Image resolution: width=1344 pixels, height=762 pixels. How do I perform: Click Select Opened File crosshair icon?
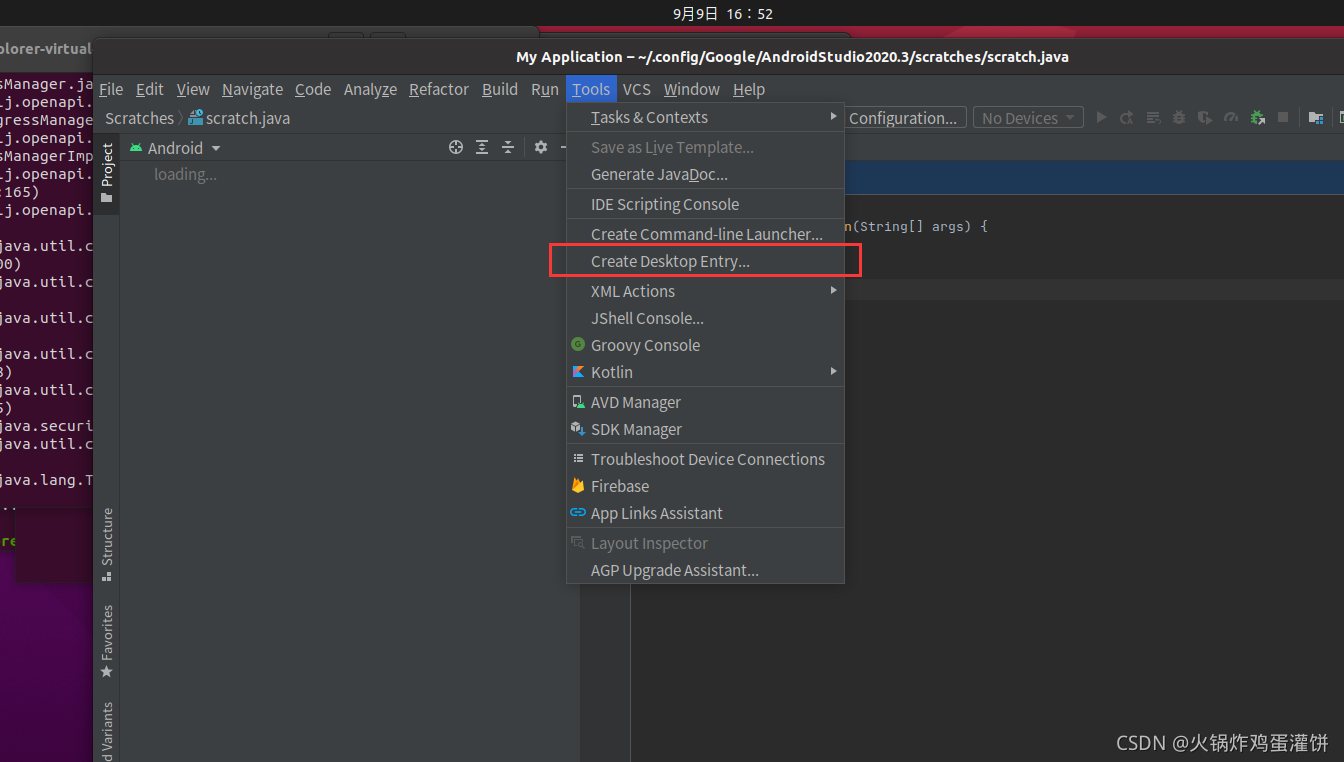[x=456, y=147]
